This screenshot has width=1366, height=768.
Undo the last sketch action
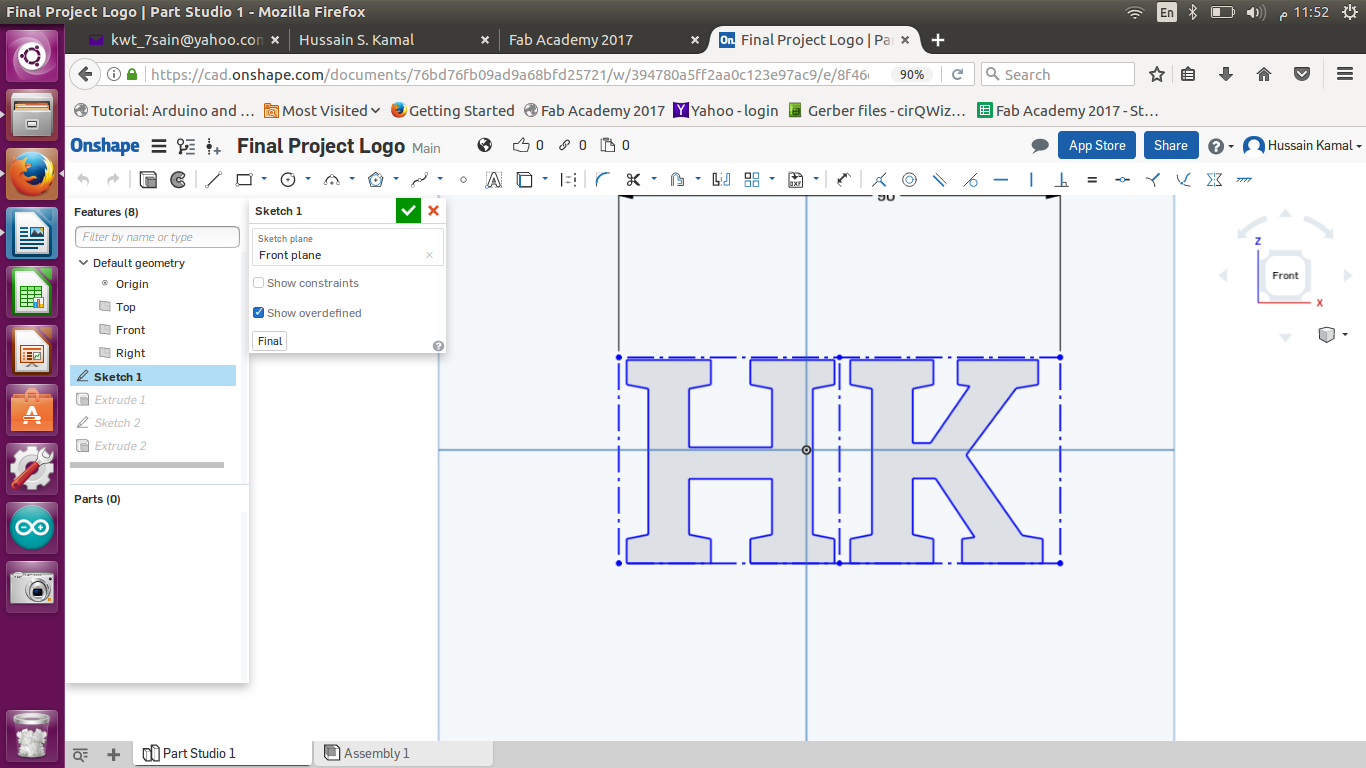coord(83,180)
